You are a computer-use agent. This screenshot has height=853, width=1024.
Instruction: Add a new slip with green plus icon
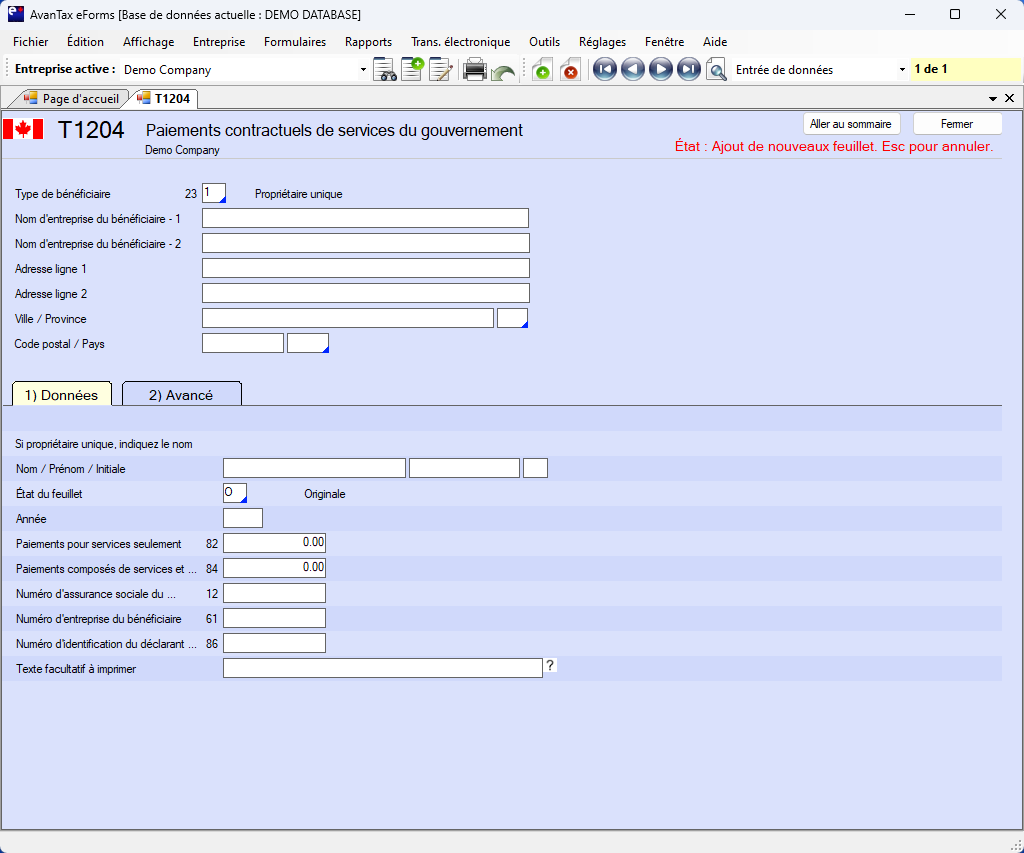[541, 70]
